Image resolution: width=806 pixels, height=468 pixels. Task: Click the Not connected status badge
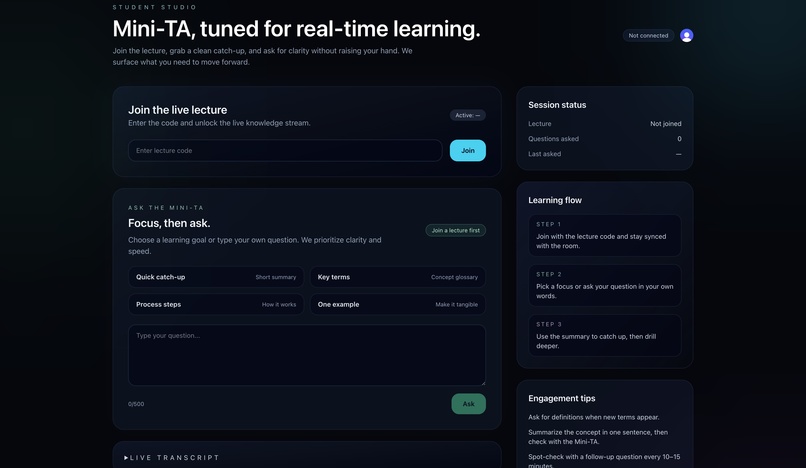[x=648, y=35]
